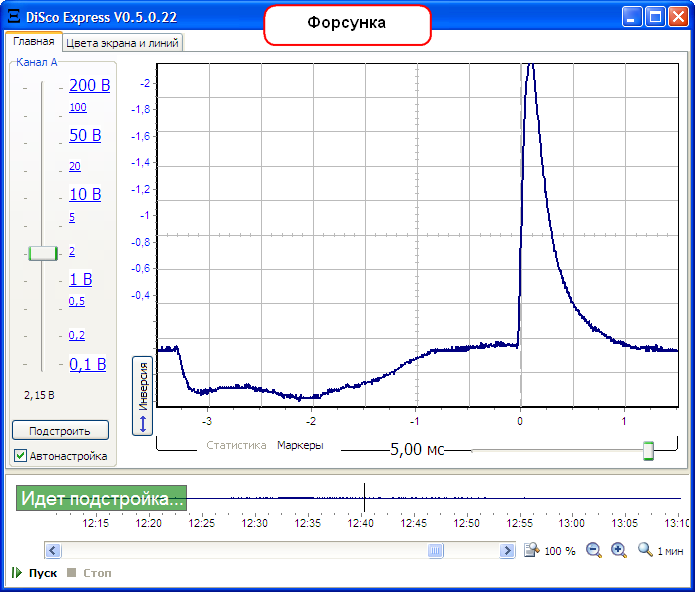Uncheck the Автонастройка checkbox
Viewport: 695px width, 592px height.
21,456
